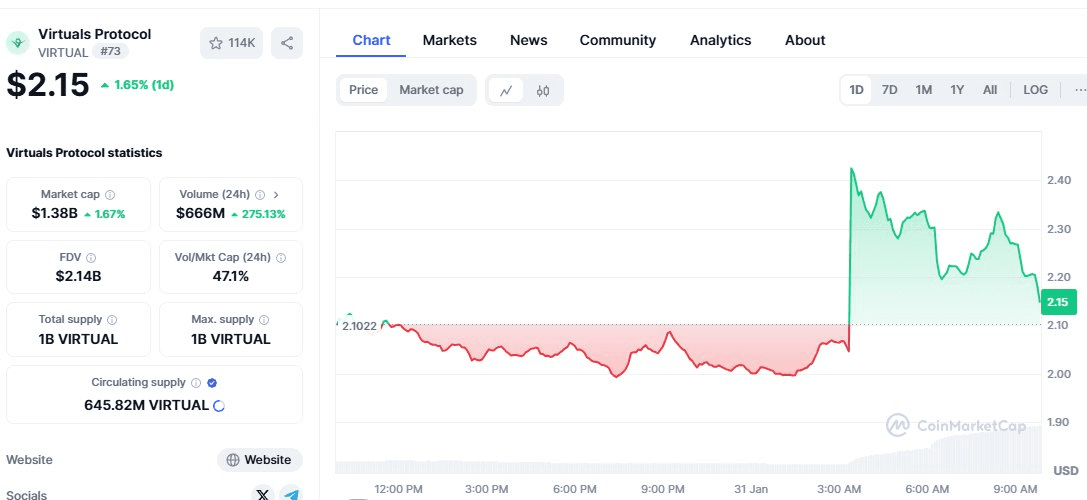
Task: Select the All time range
Action: tap(990, 90)
